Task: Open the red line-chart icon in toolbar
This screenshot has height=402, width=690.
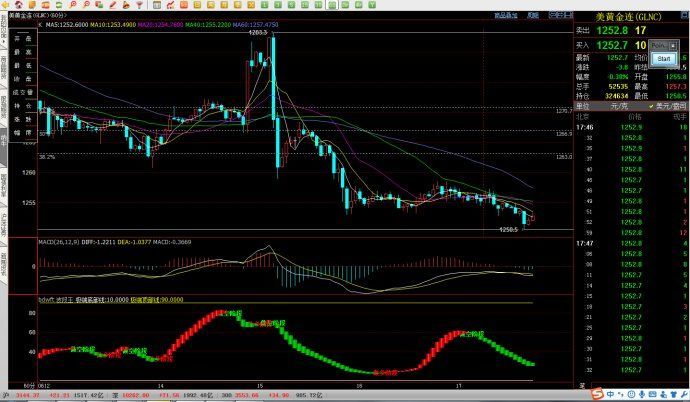Action: 170,5
